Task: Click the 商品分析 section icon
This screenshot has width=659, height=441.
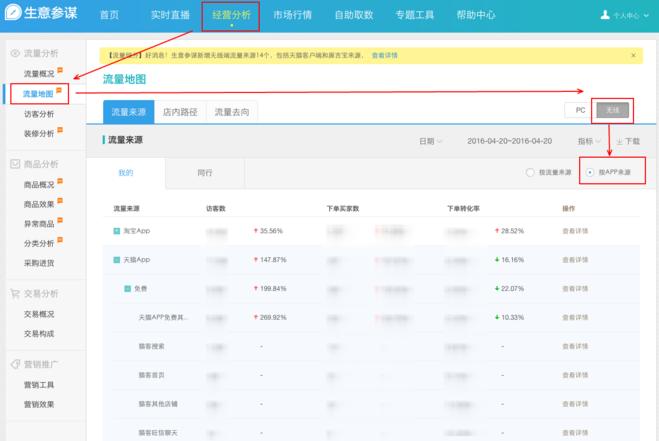Action: coord(15,164)
